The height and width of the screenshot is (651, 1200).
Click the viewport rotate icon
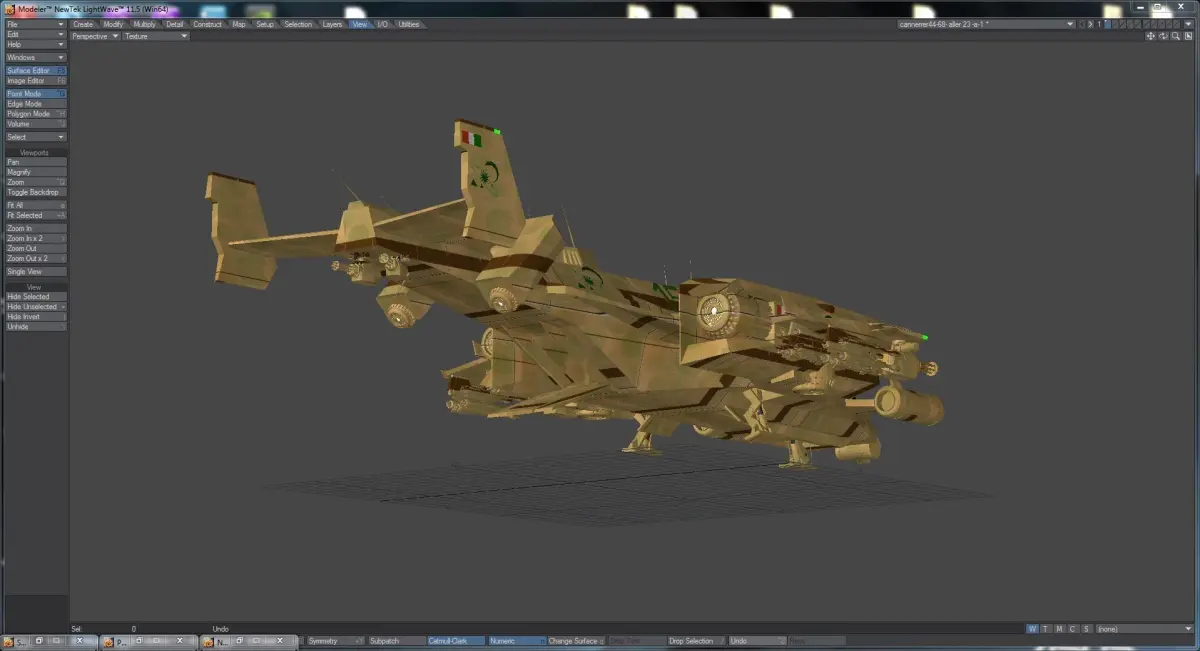point(1163,36)
